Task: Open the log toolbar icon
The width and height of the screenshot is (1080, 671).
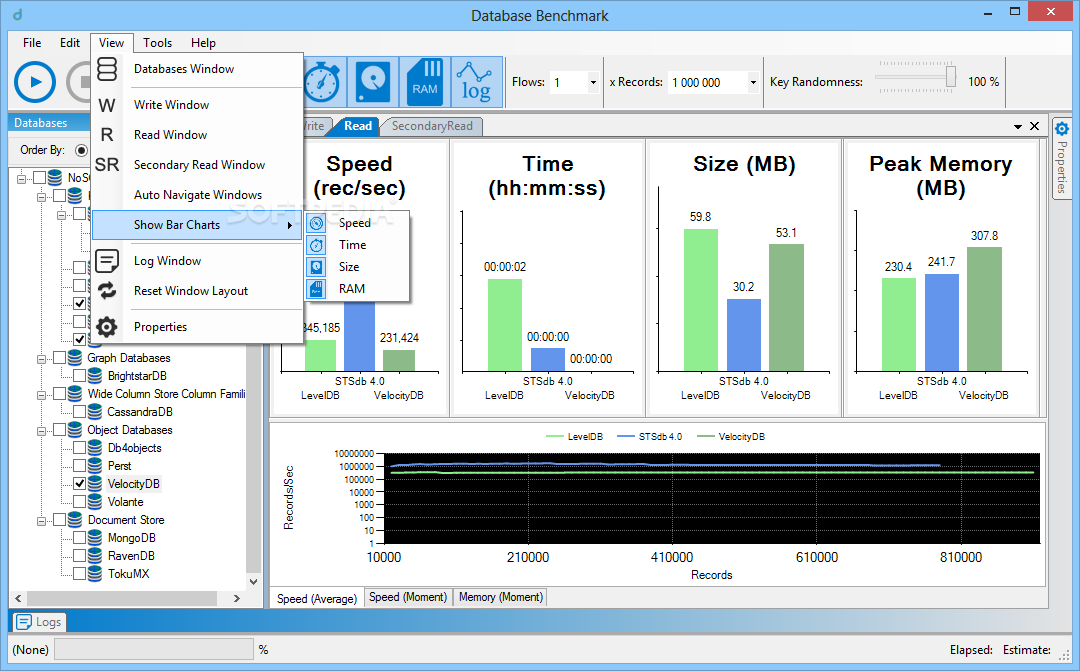Action: [476, 82]
